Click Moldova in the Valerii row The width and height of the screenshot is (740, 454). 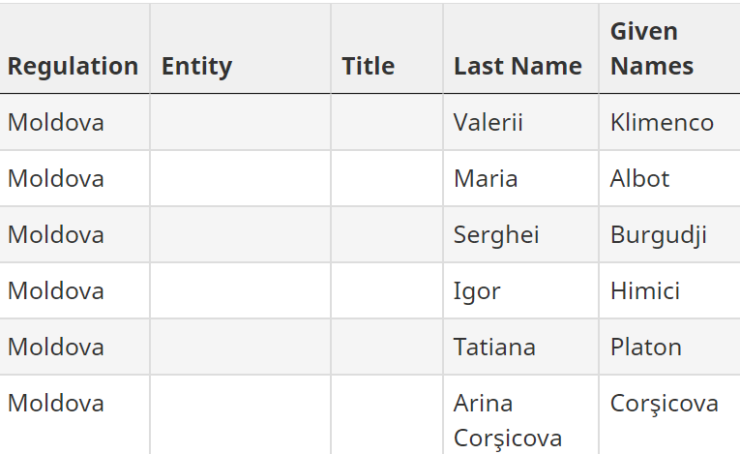point(56,123)
